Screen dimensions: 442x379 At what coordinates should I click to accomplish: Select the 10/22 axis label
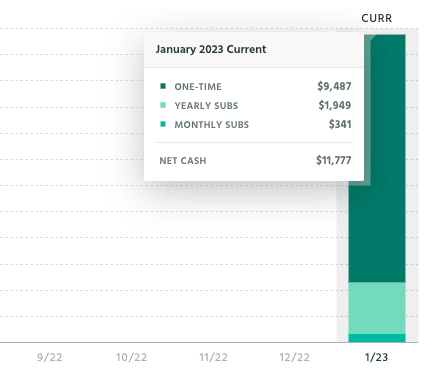click(x=131, y=357)
